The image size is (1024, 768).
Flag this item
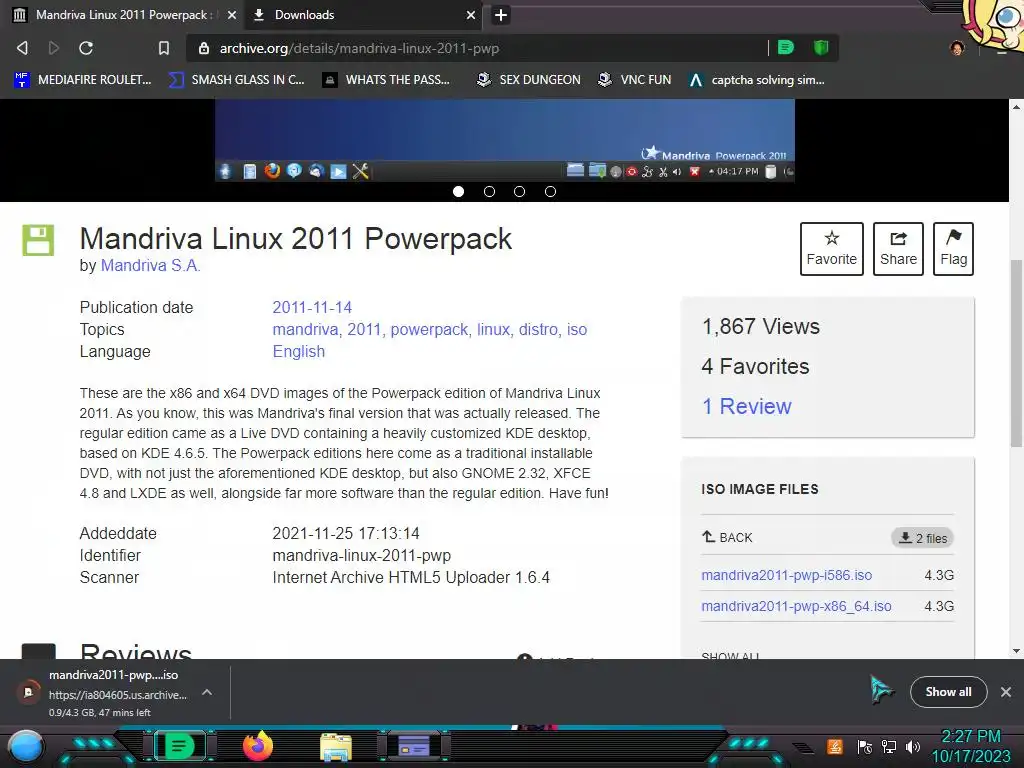pyautogui.click(x=953, y=249)
